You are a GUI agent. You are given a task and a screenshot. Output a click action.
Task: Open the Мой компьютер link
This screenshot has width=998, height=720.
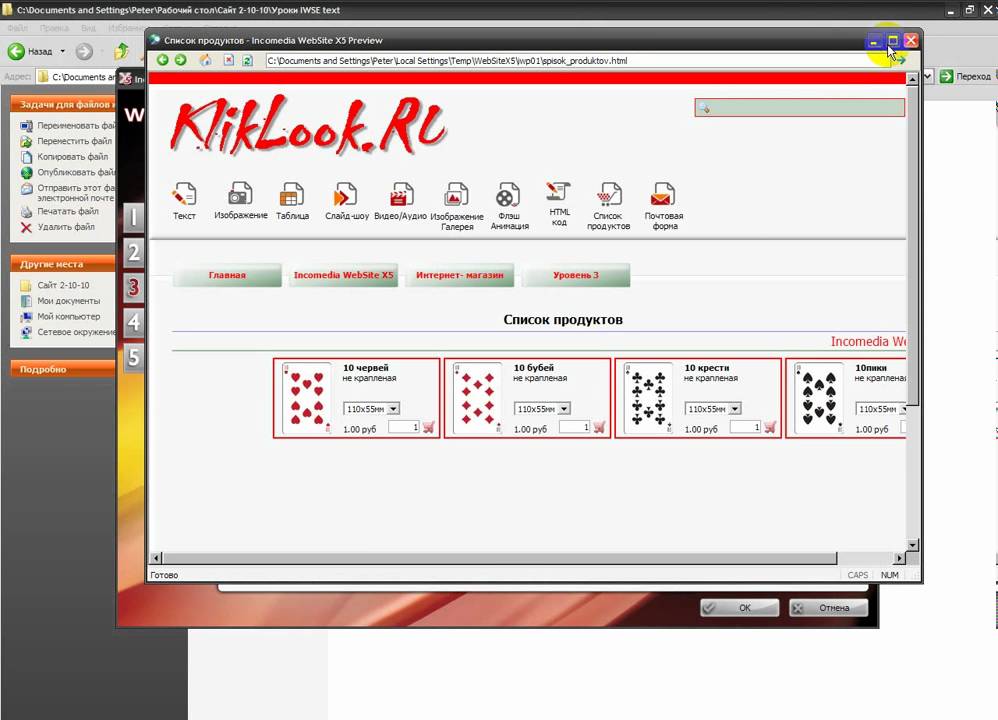click(68, 316)
